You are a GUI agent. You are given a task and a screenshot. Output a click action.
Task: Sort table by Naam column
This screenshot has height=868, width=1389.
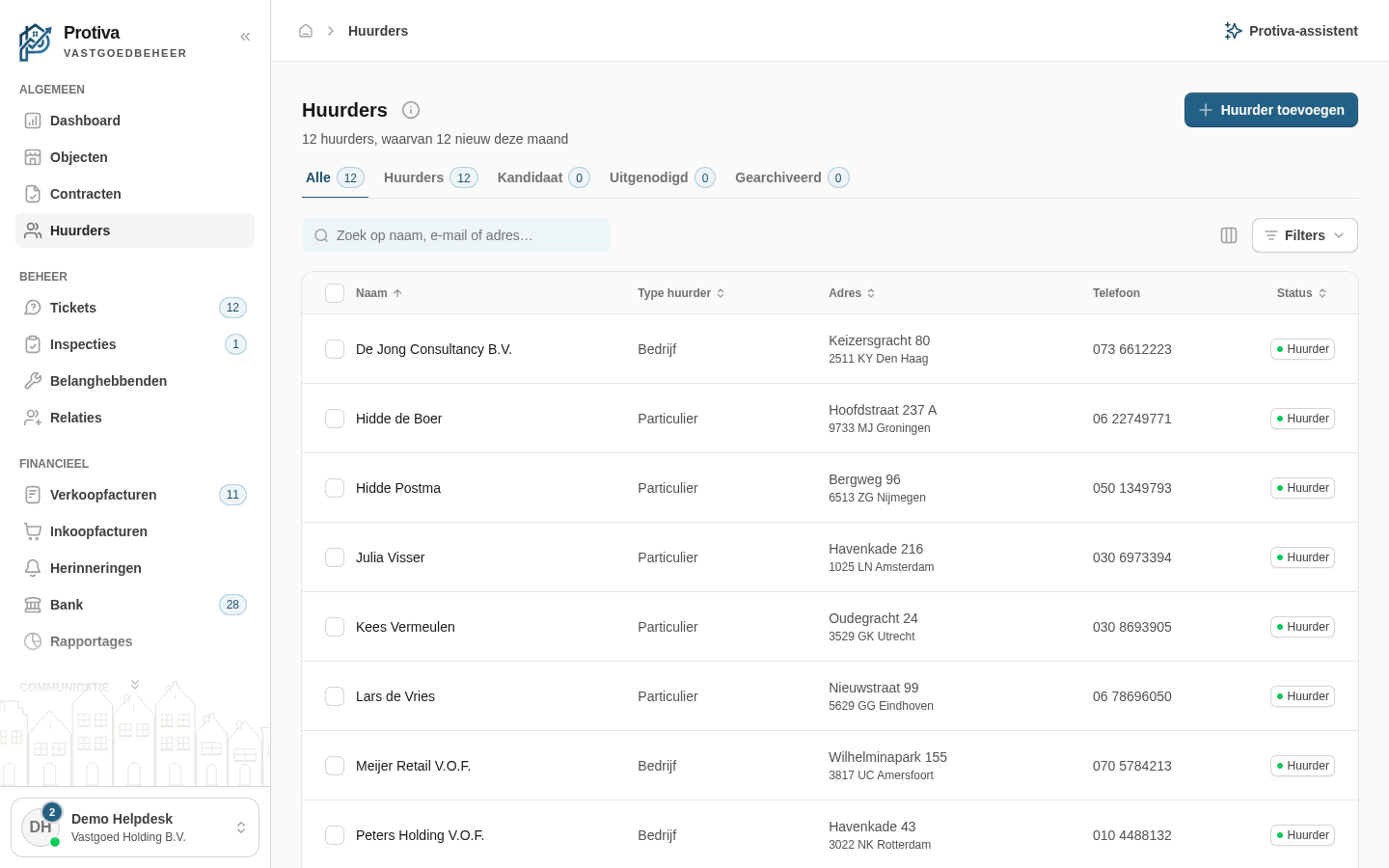[x=379, y=293]
